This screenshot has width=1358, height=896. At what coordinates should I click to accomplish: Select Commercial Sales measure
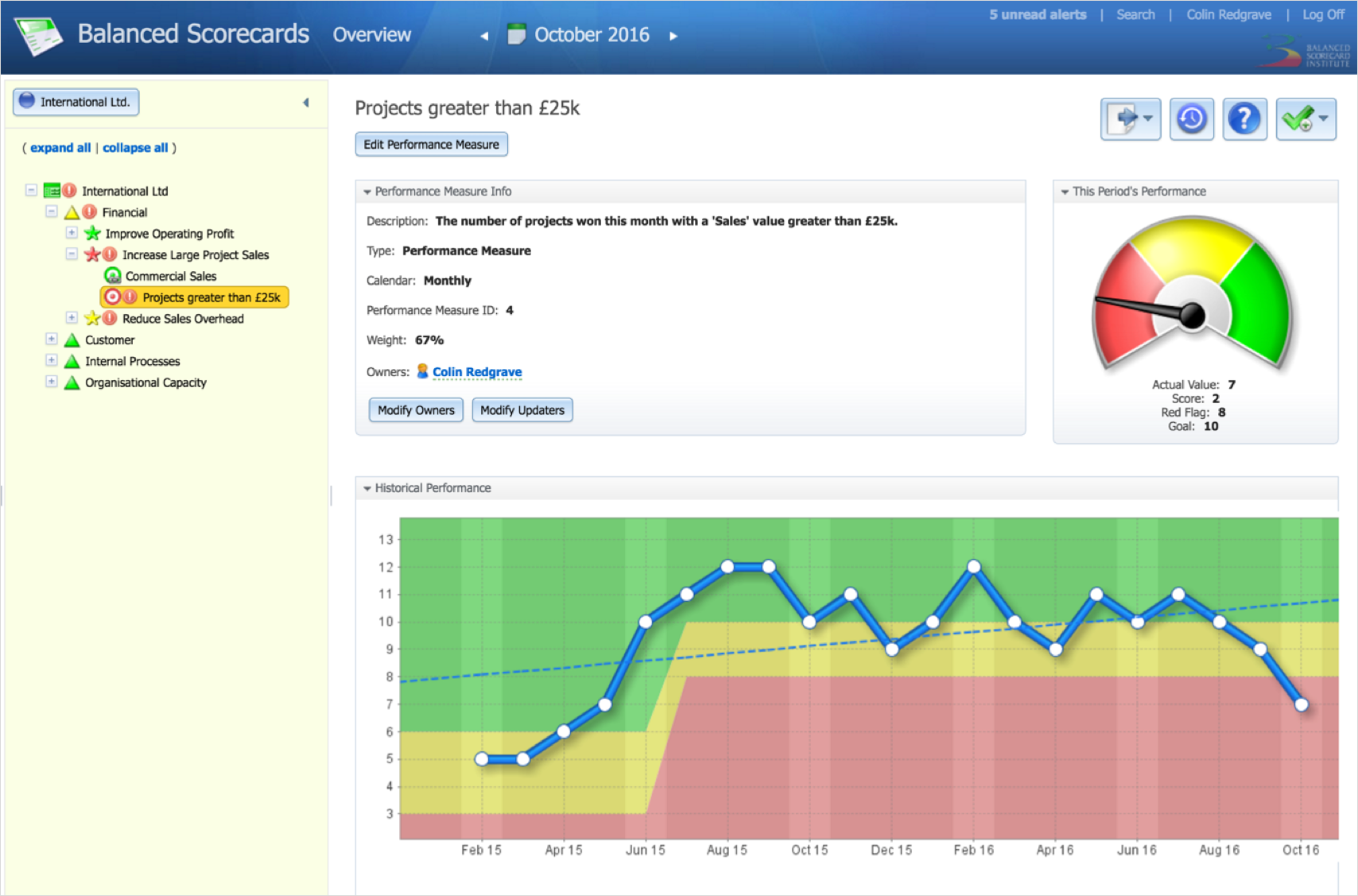pos(171,276)
